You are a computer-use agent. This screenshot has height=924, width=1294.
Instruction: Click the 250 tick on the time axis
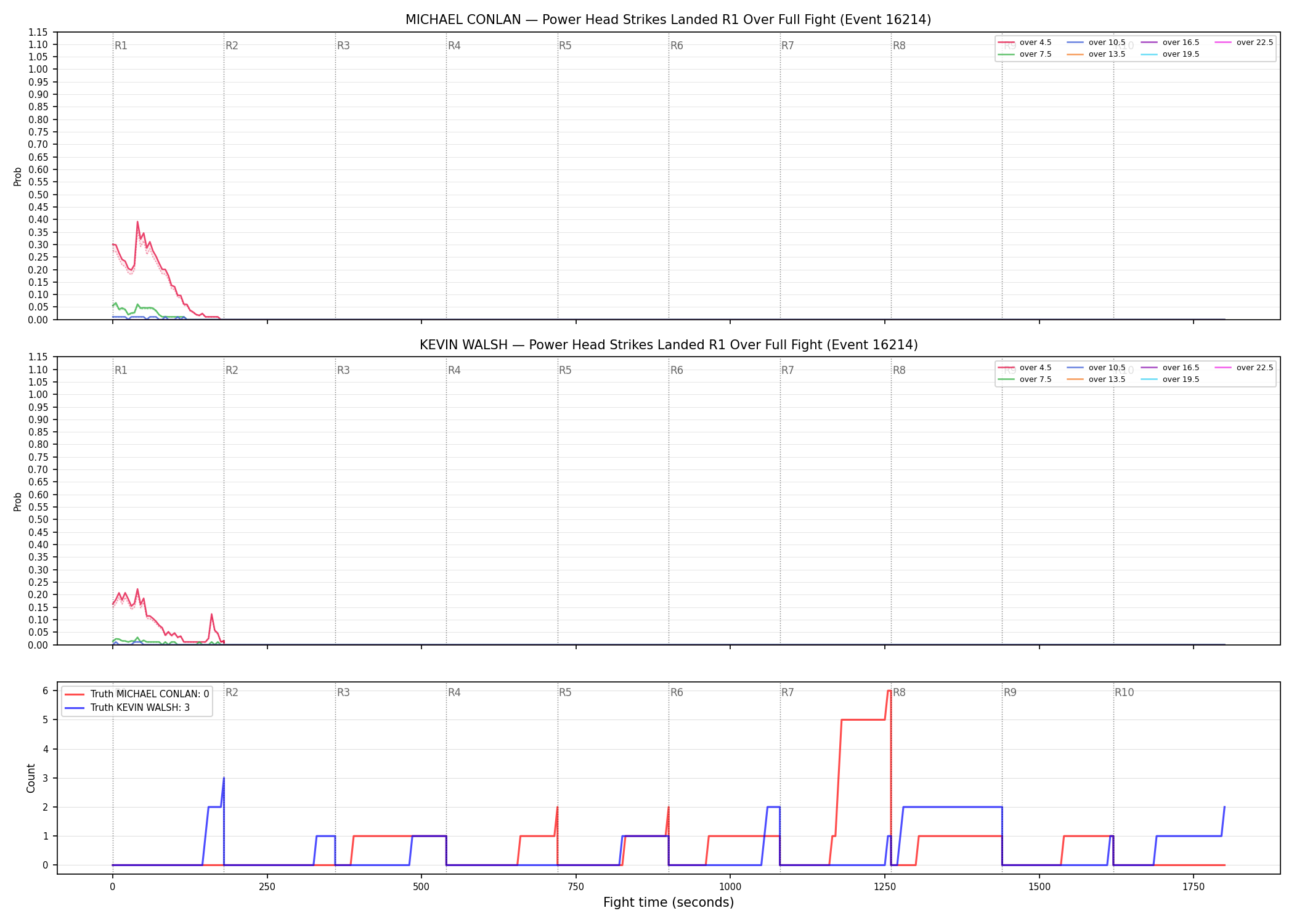point(267,886)
